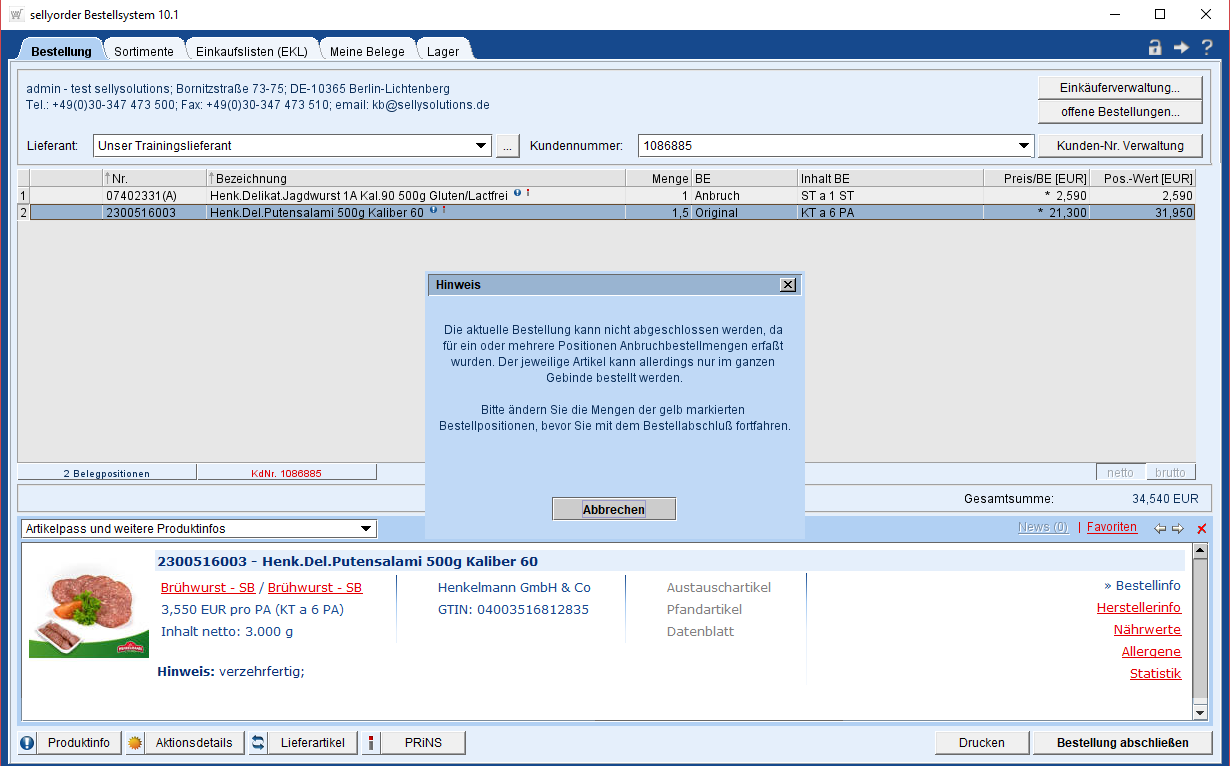
Task: Go to next product info with right arrow
Action: 1177,528
